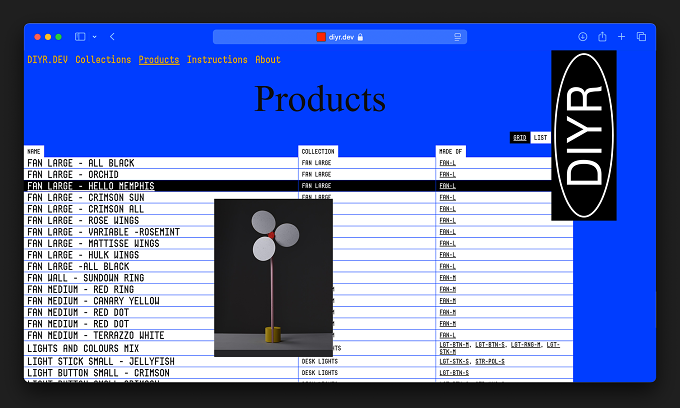Viewport: 680px width, 408px height.
Task: Open Fan Large - Rose Wings product
Action: coord(83,220)
